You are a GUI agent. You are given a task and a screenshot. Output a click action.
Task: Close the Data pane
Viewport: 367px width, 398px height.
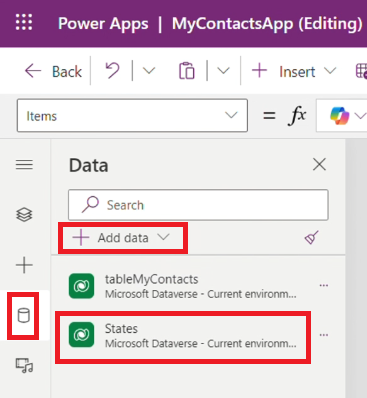(319, 165)
